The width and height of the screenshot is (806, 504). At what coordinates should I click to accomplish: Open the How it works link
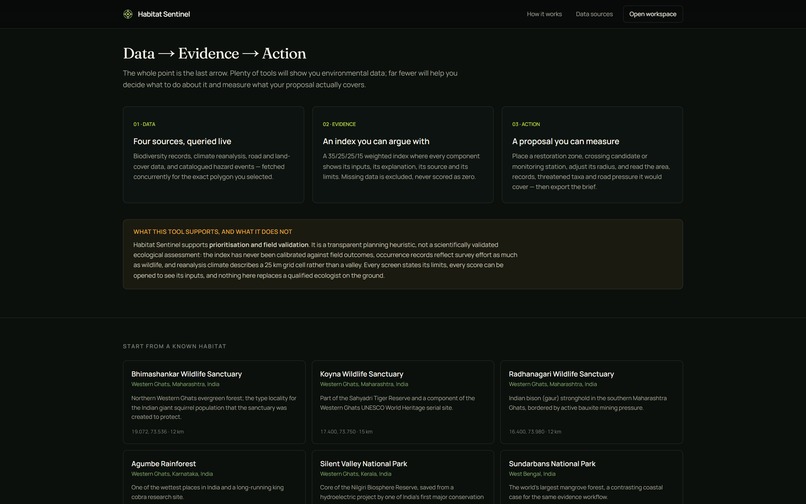[x=544, y=14]
